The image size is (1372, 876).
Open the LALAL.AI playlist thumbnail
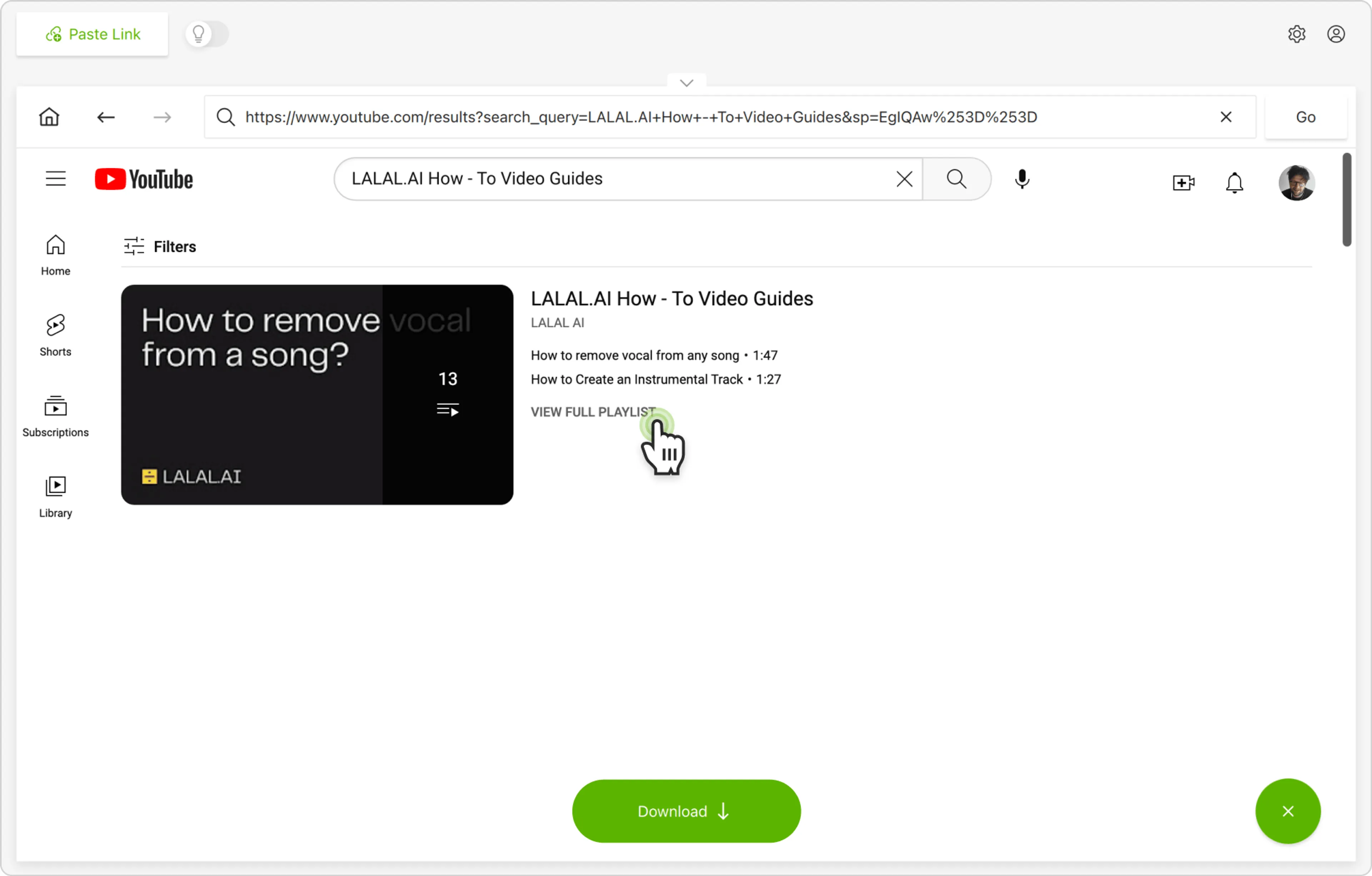[317, 395]
